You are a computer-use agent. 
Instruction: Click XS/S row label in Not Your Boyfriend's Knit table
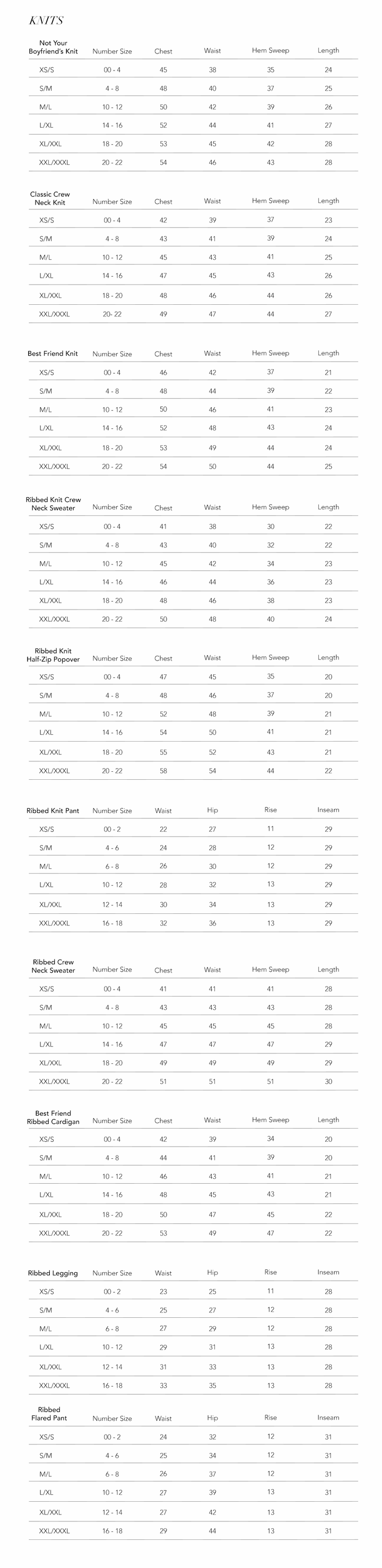coord(47,70)
